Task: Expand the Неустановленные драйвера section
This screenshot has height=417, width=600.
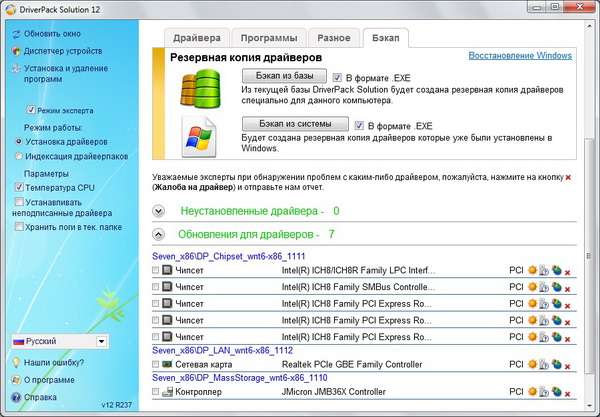Action: pyautogui.click(x=158, y=211)
